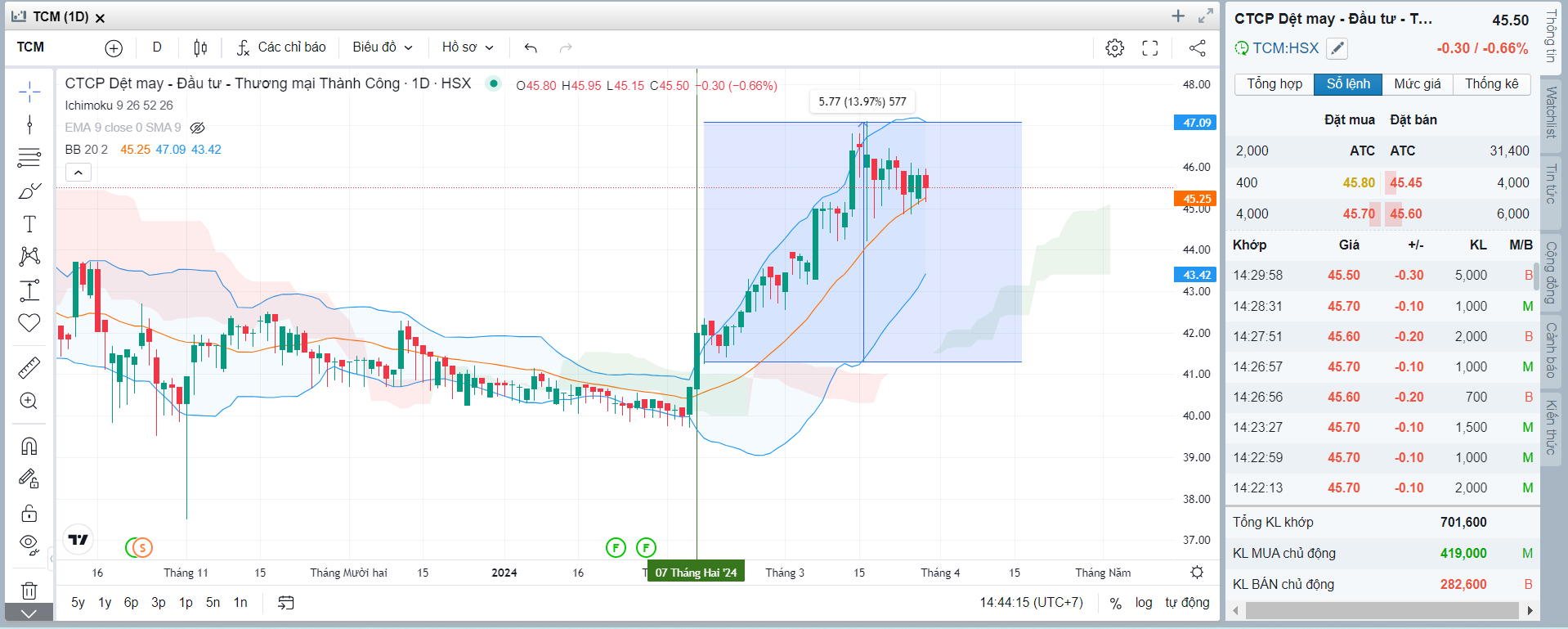This screenshot has width=1568, height=629.
Task: Edit the TCM:HSX symbol with the pencil icon
Action: 1337,48
